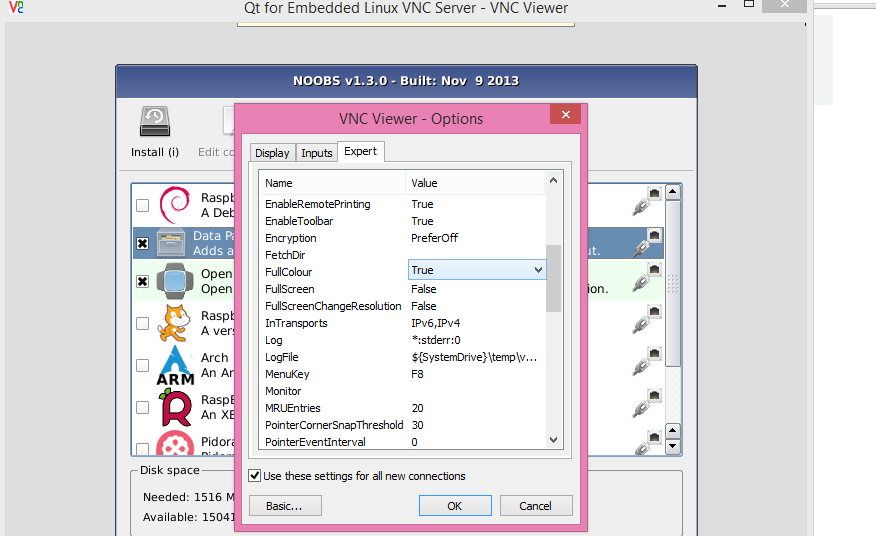
Task: Click network icon on the RaspBMC row
Action: (648, 404)
